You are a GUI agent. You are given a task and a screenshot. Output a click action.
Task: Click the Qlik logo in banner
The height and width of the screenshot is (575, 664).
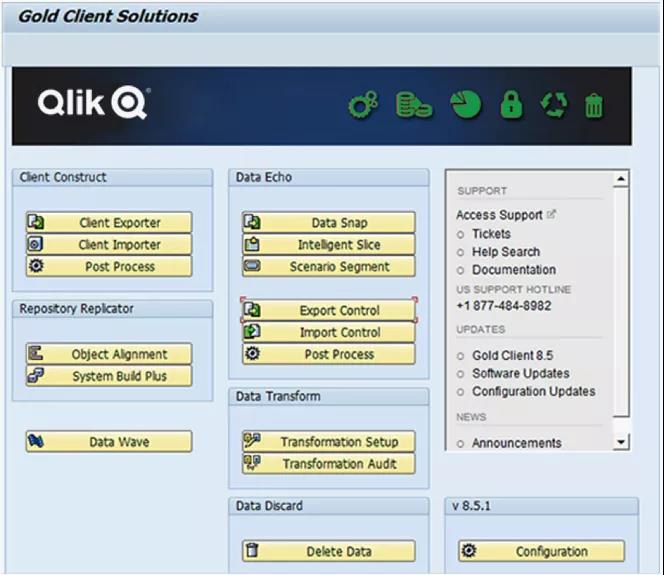pos(94,103)
